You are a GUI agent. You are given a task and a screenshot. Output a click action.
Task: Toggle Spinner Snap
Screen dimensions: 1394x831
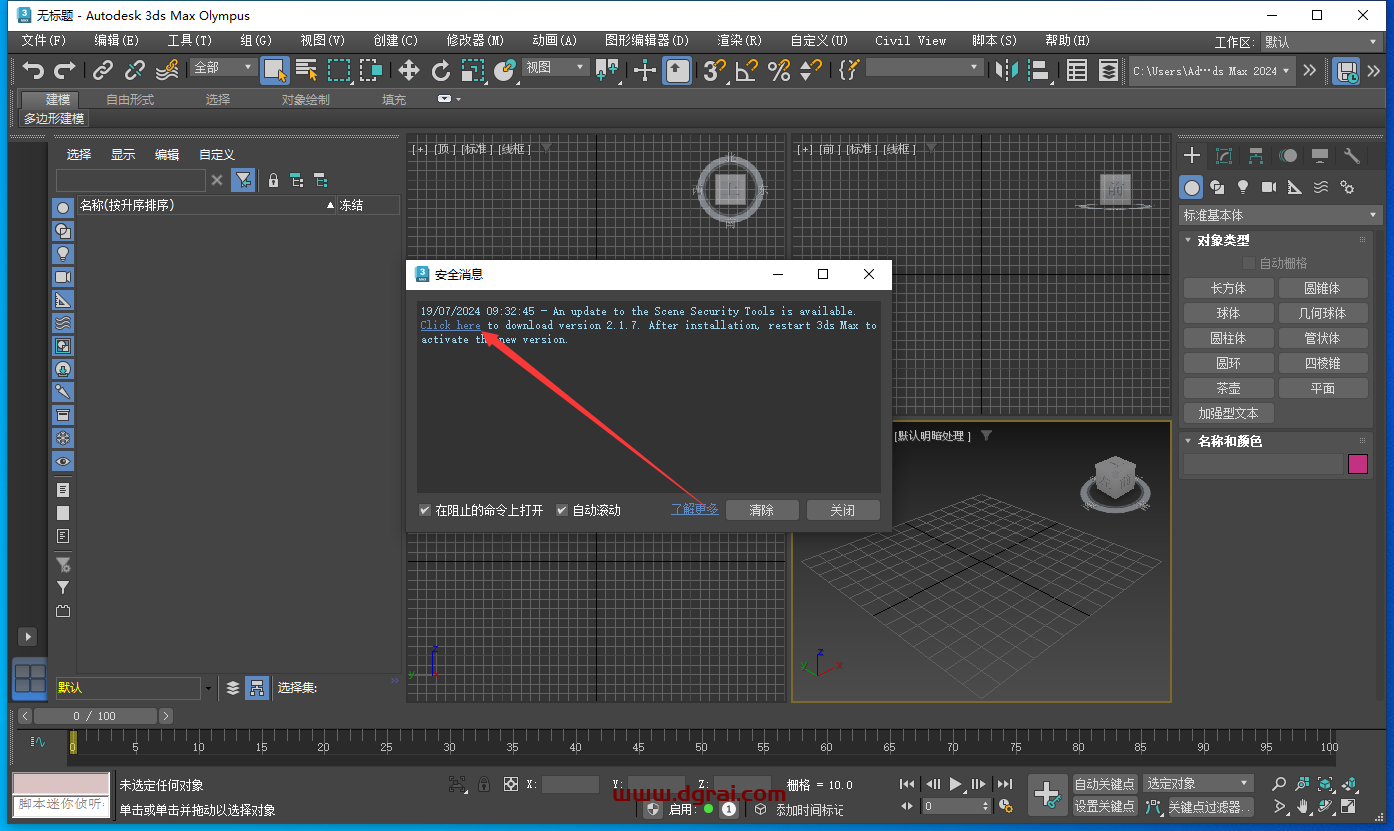(811, 70)
